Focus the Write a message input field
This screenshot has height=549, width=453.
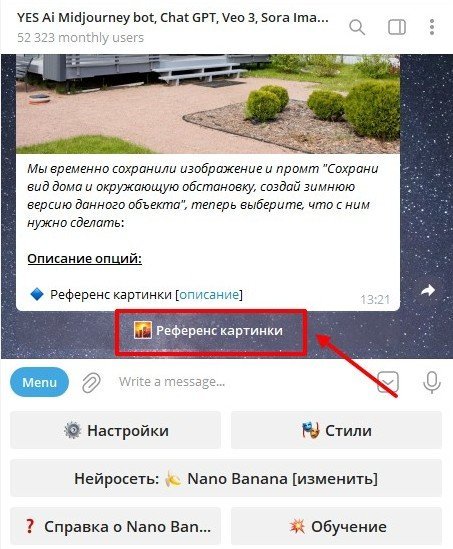(x=242, y=382)
